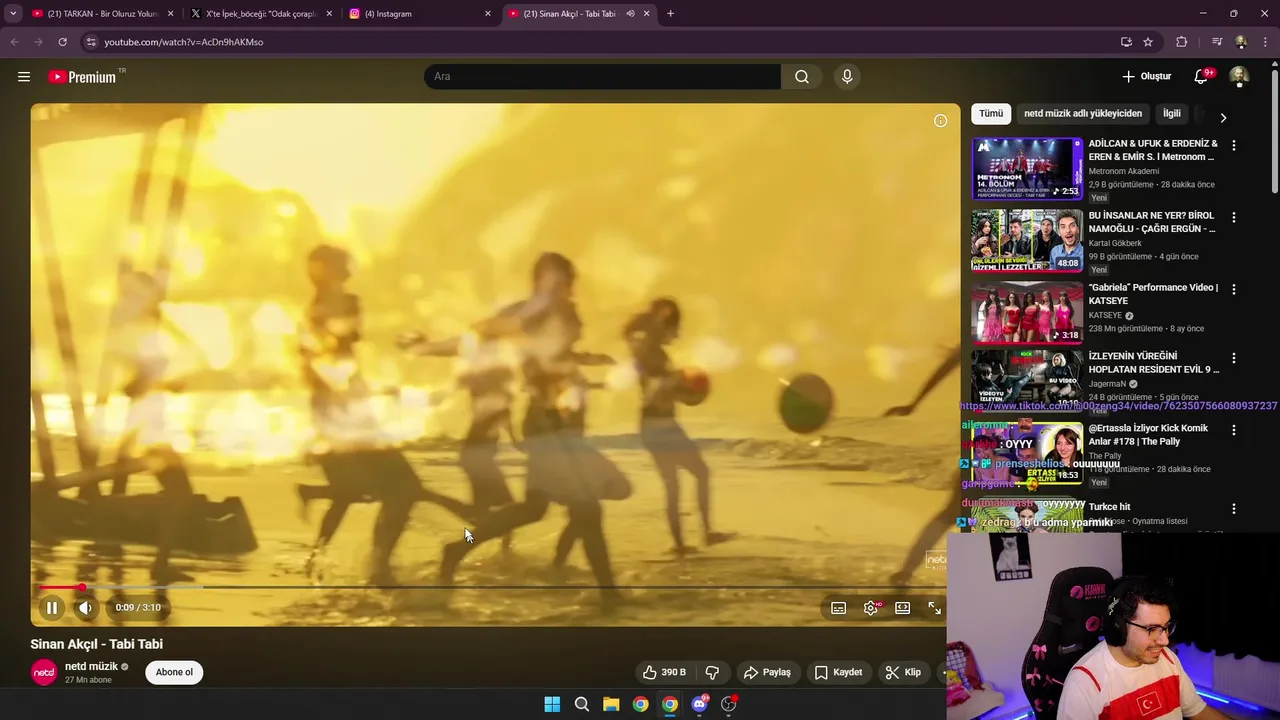Viewport: 1280px width, 720px height.
Task: Save video with Kaydet button
Action: [838, 672]
